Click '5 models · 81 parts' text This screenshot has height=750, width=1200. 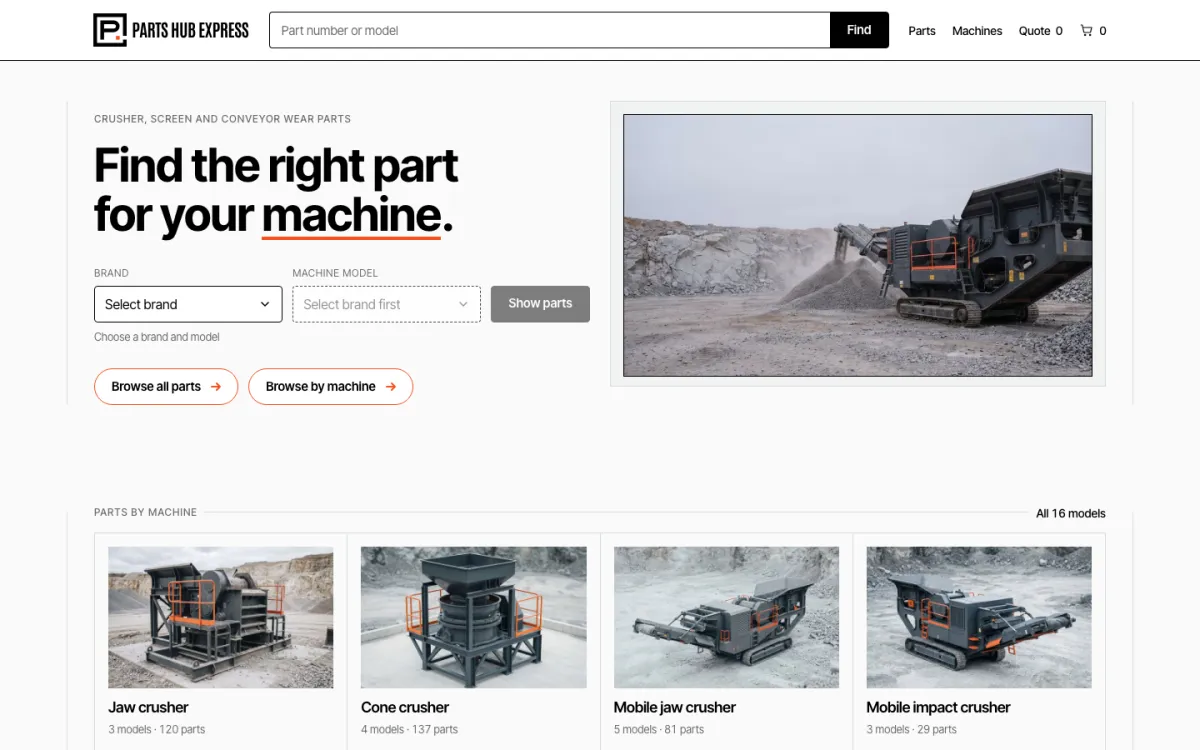(659, 730)
